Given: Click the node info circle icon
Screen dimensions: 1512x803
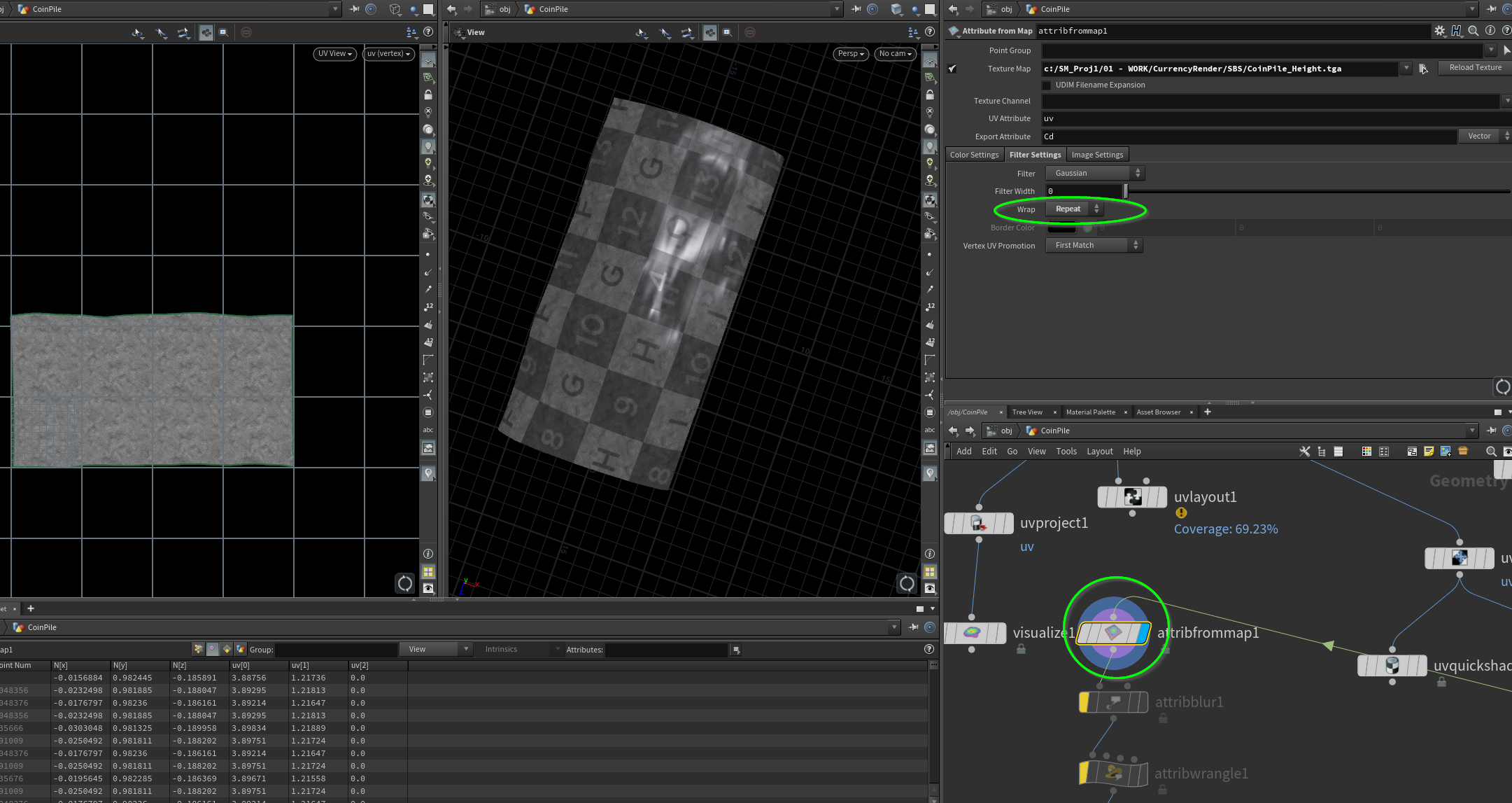Looking at the screenshot, I should [x=1490, y=31].
